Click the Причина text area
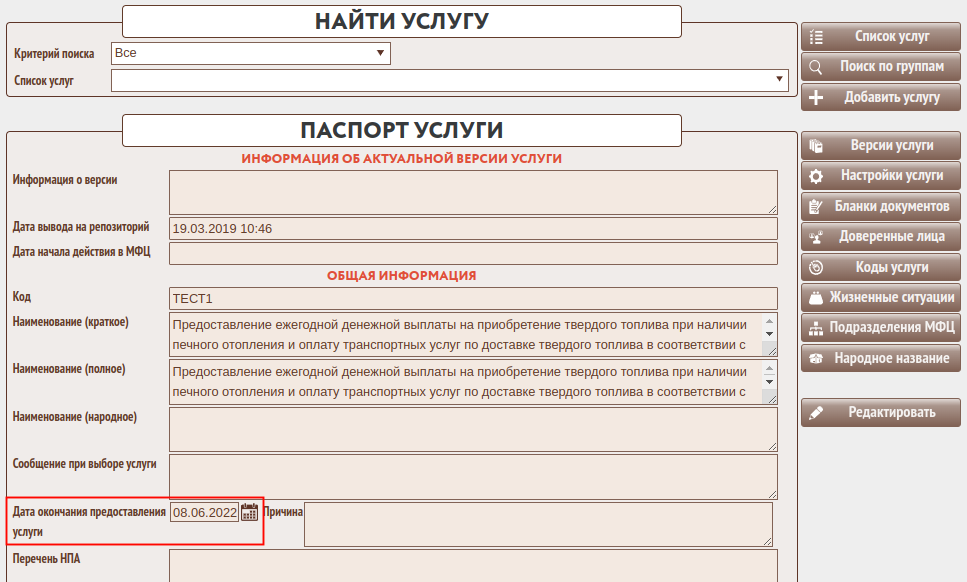Image resolution: width=967 pixels, height=582 pixels. coord(538,524)
